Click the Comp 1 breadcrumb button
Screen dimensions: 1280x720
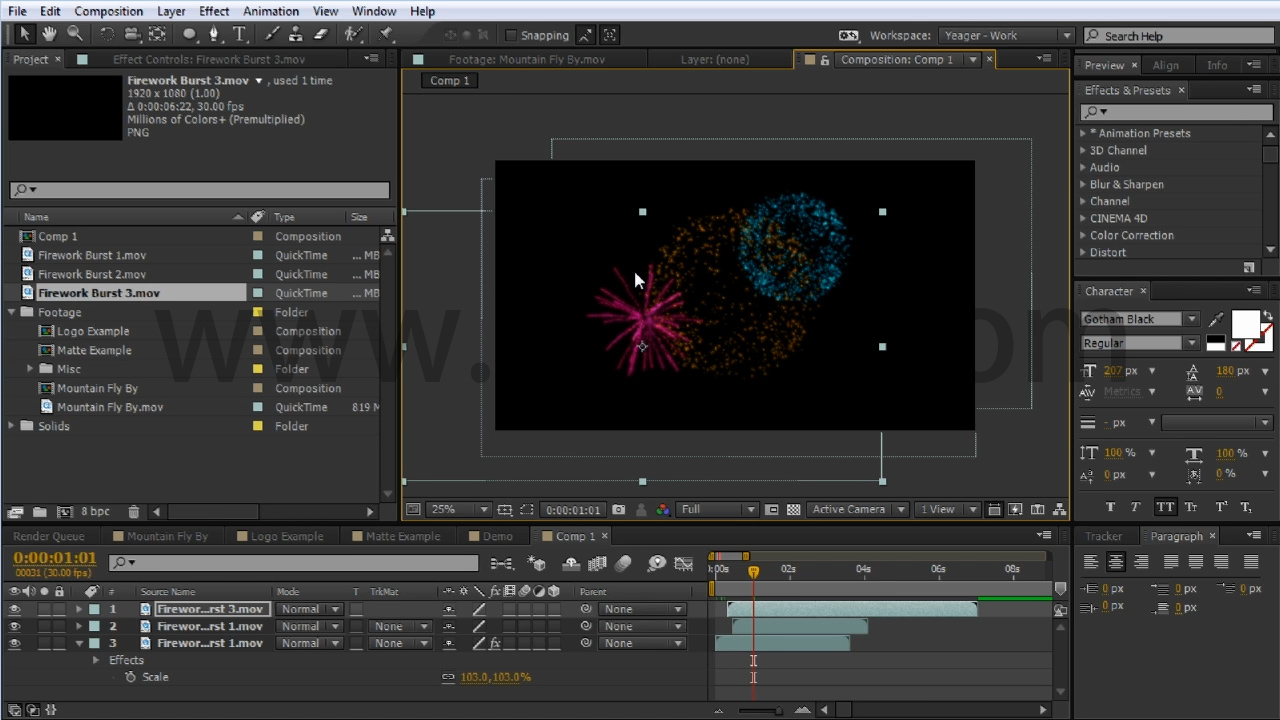click(449, 81)
